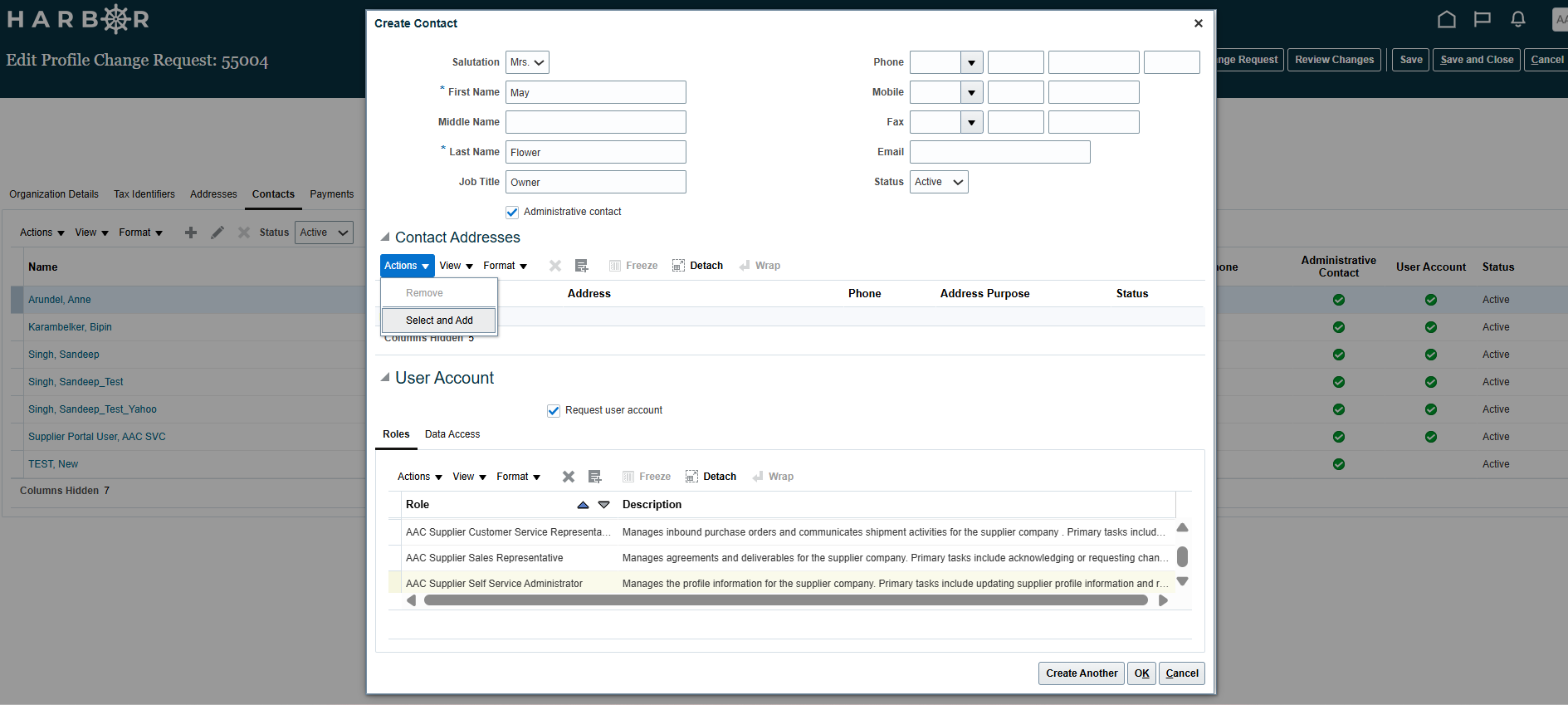This screenshot has width=1568, height=705.
Task: Open the Karambelker, Bipin contact link
Action: click(70, 327)
